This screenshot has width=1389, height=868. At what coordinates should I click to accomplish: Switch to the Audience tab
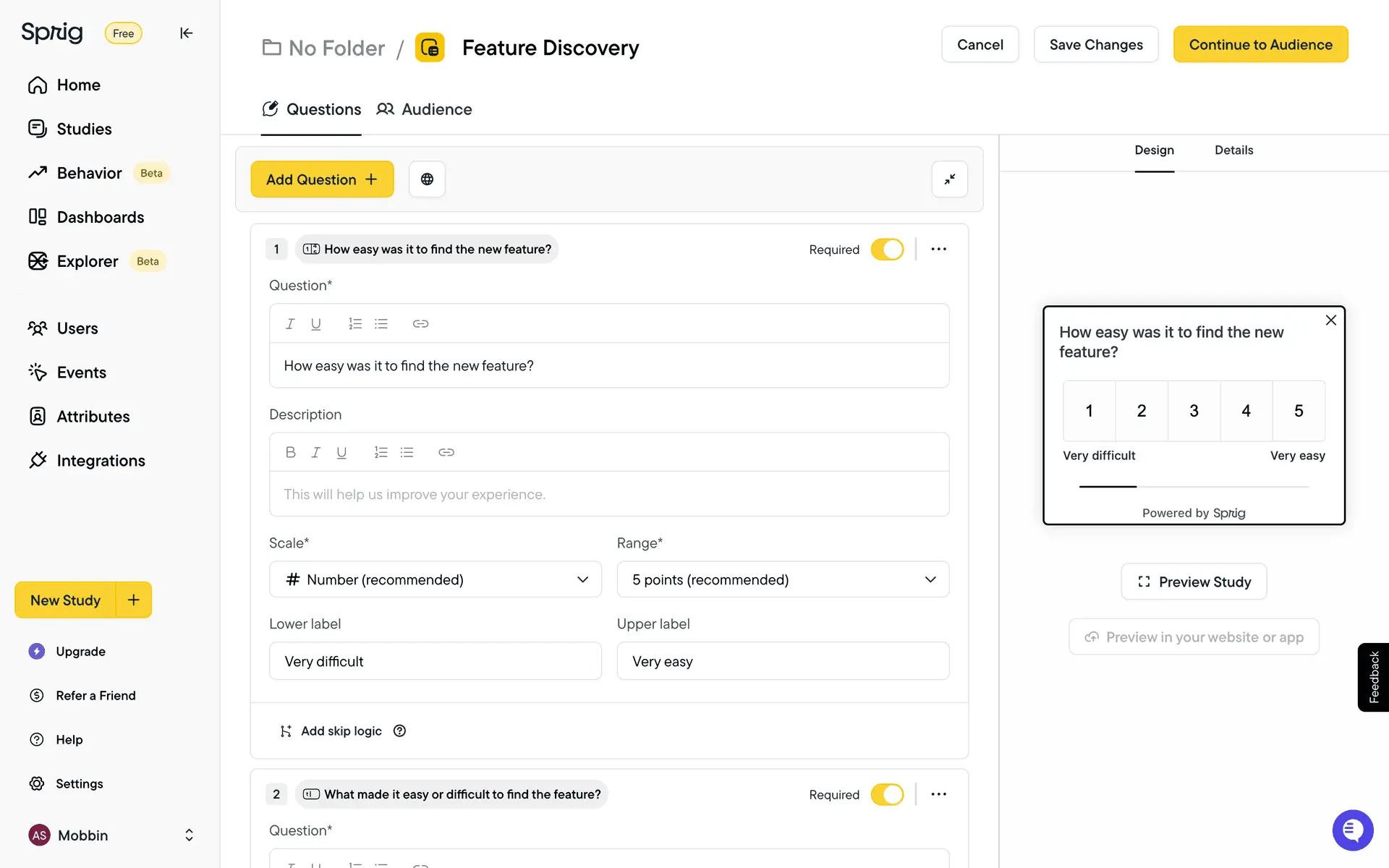tap(424, 109)
